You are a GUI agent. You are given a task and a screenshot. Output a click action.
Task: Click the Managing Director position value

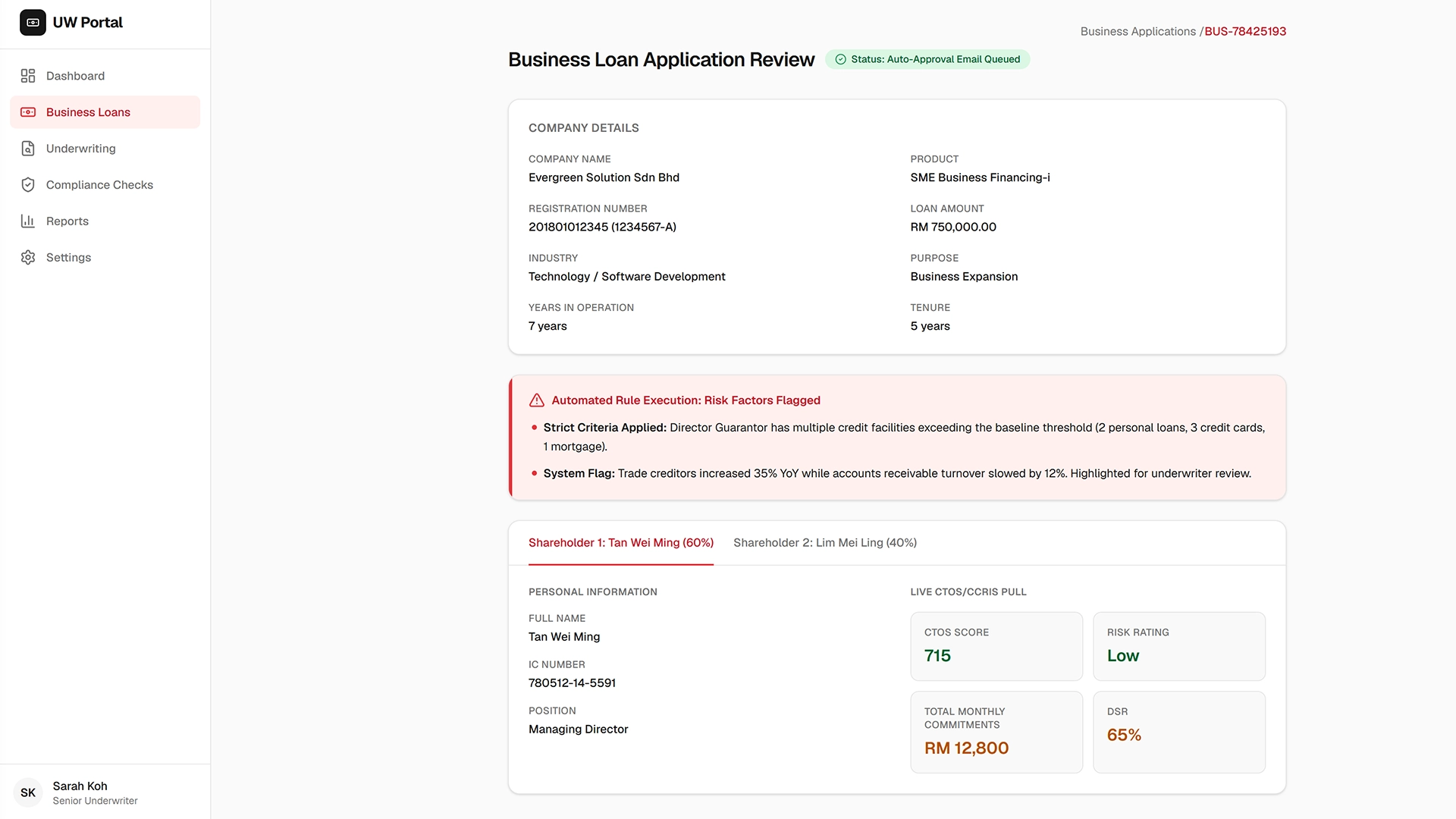[x=578, y=730]
